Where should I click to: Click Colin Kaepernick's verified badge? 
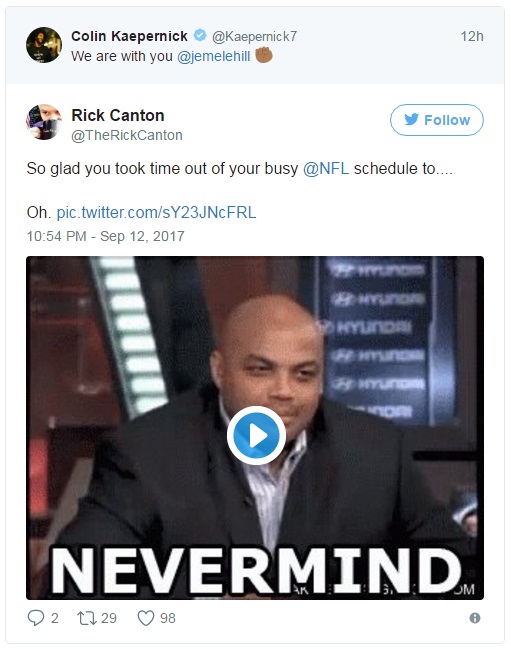coord(200,36)
